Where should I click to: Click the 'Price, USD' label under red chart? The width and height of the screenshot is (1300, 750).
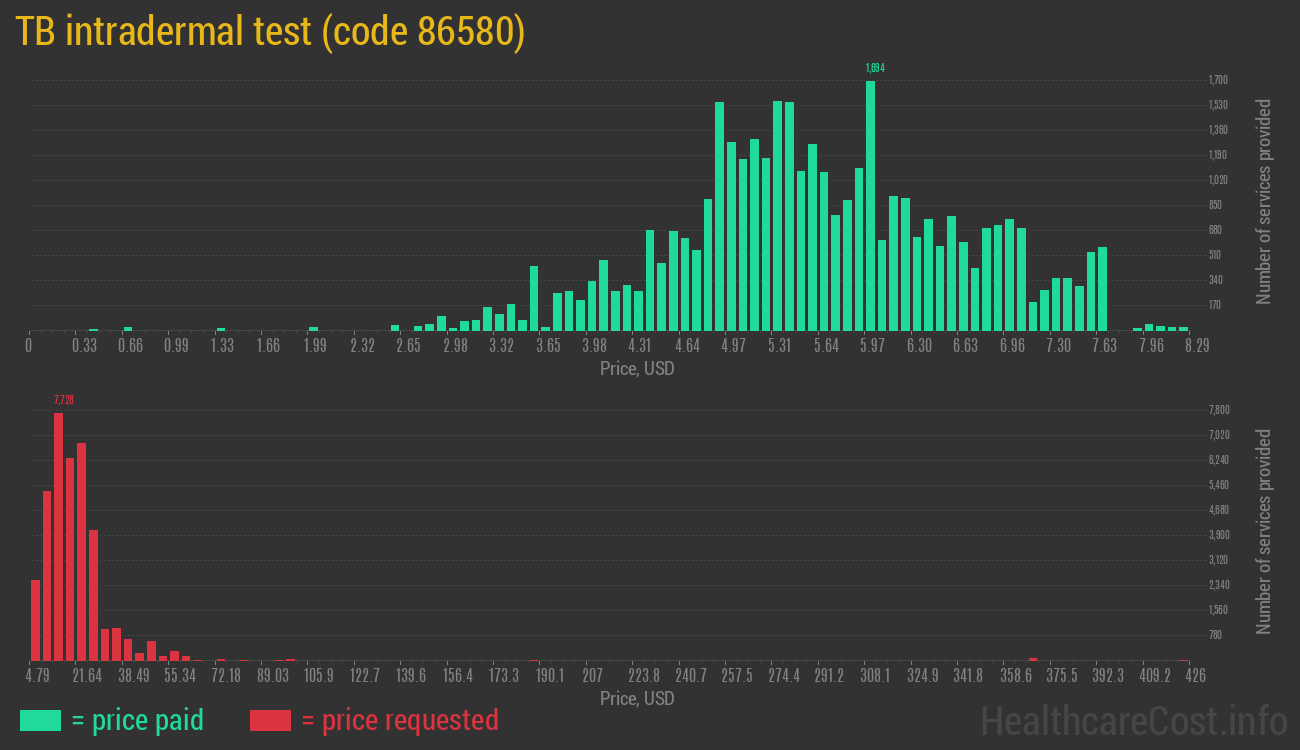tap(637, 698)
